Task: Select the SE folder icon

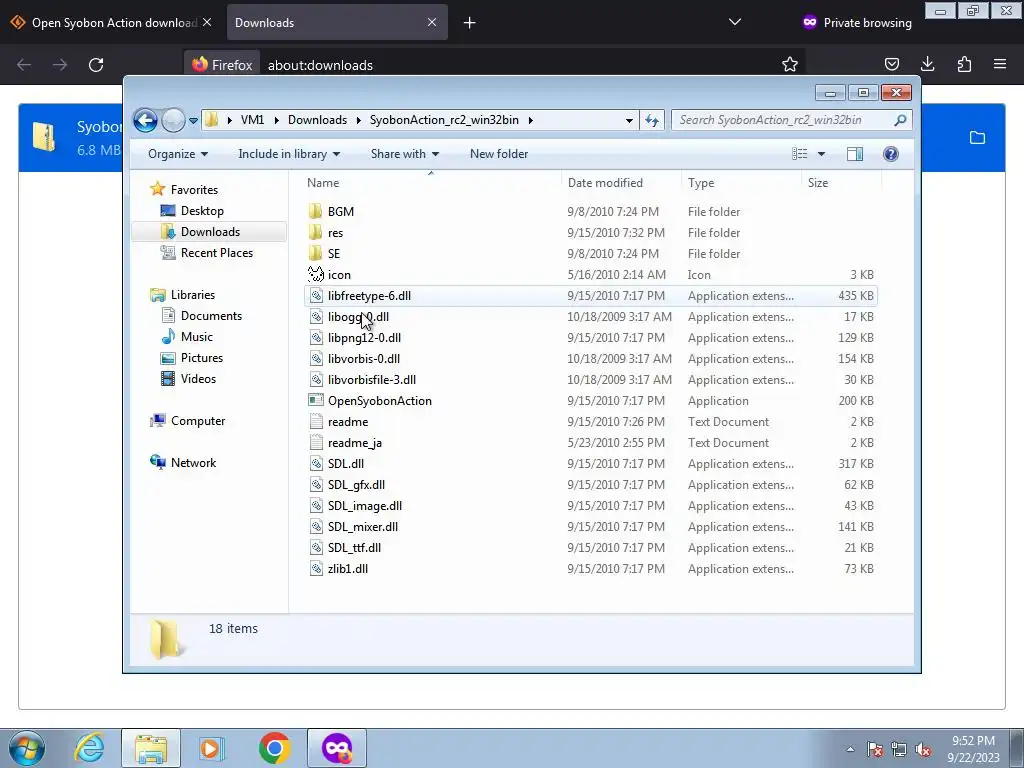Action: [315, 253]
